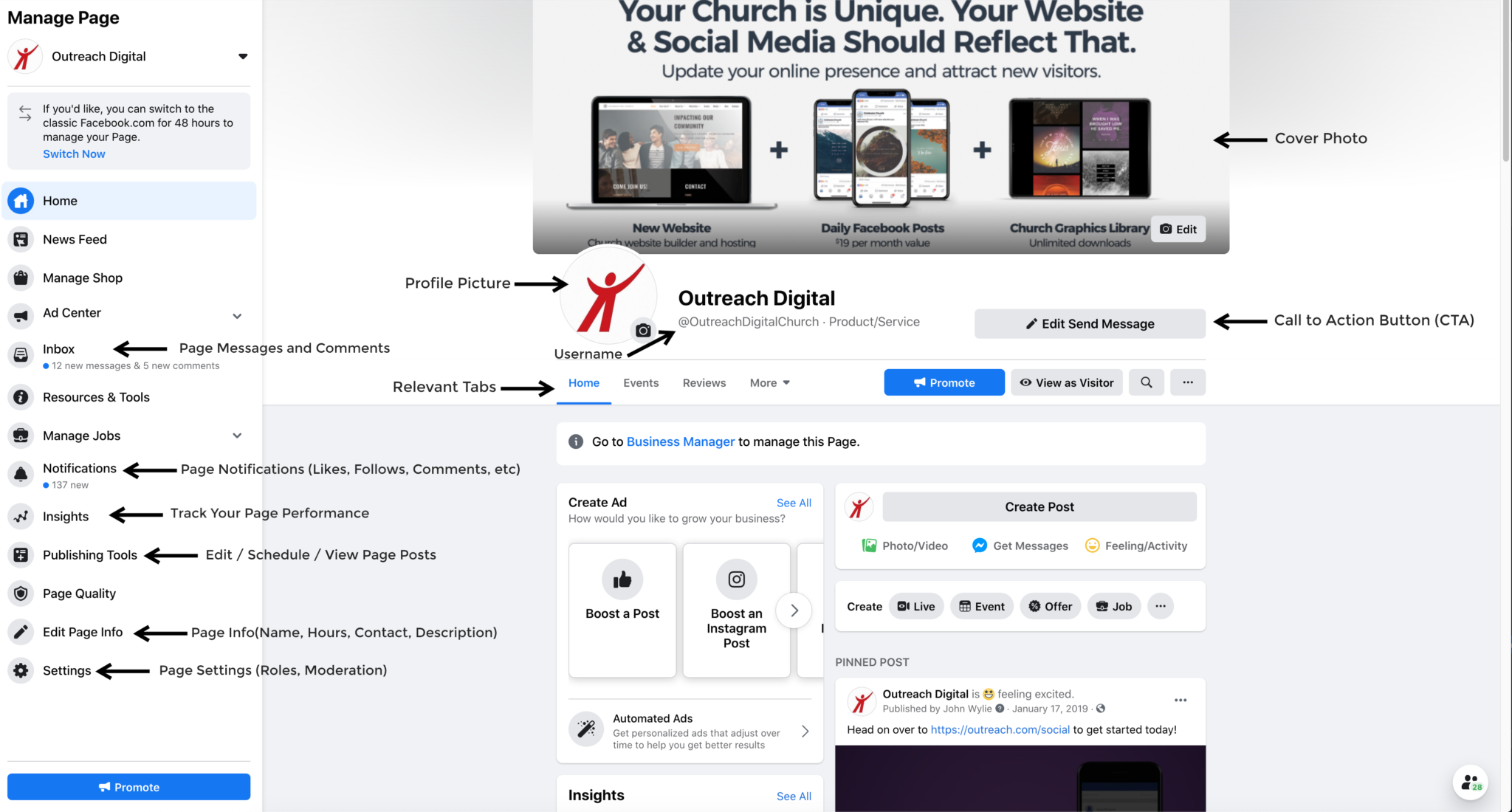1512x812 pixels.
Task: Click the Create Post button
Action: point(1039,506)
